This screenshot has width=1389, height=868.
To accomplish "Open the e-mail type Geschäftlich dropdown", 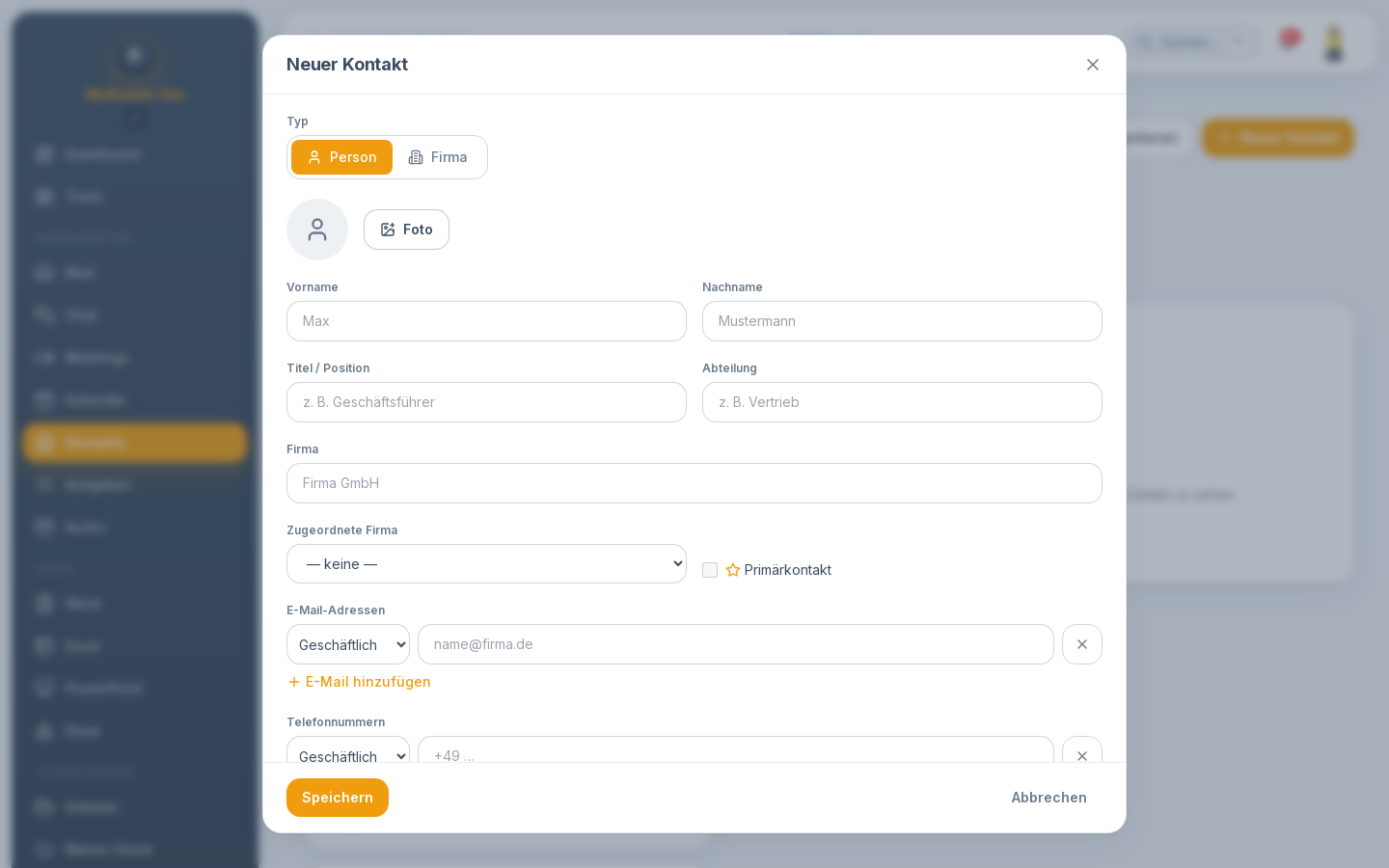I will (348, 644).
